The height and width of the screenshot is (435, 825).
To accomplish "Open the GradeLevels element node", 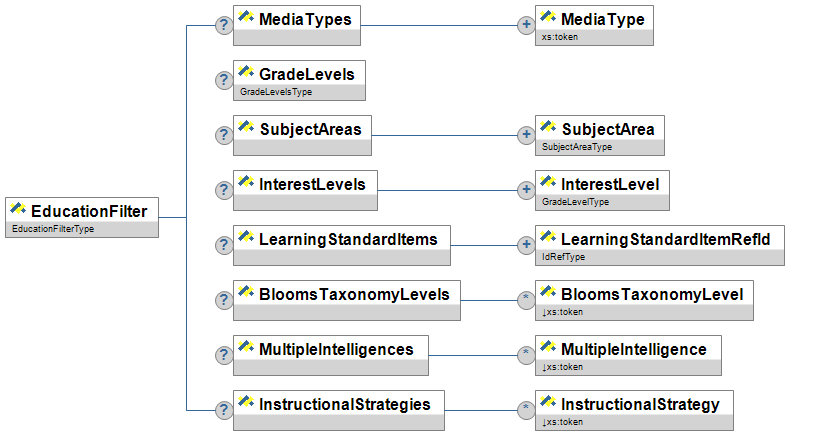I will pyautogui.click(x=299, y=75).
